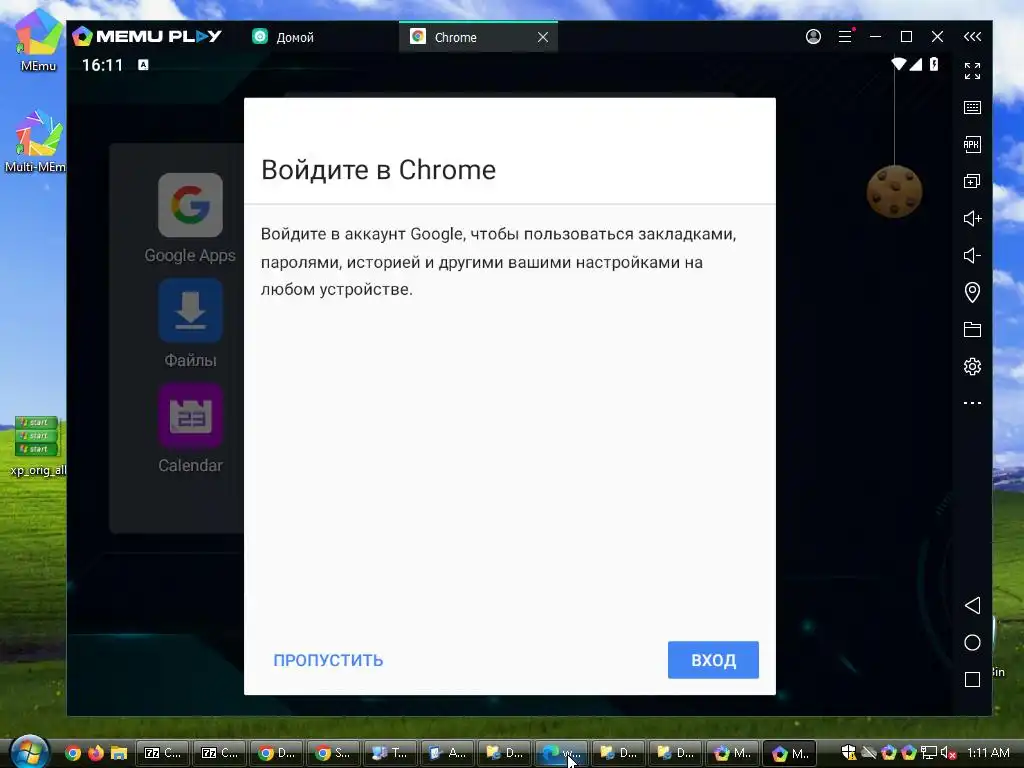
Task: Open file explorer from quick launch
Action: point(118,753)
